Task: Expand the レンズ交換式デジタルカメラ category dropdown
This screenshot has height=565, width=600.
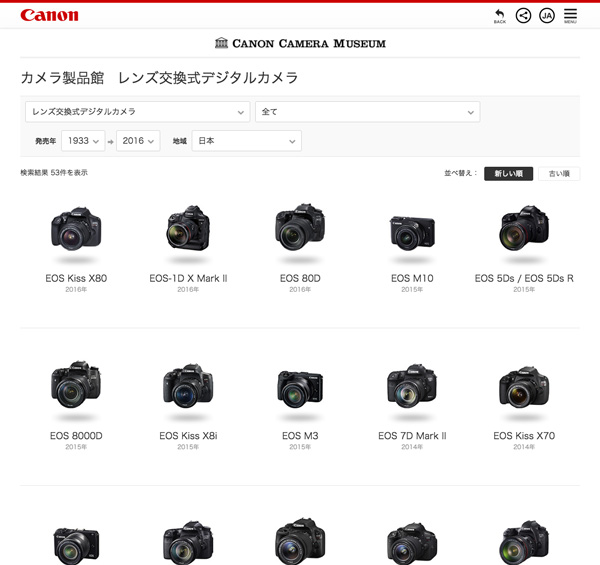Action: point(137,111)
